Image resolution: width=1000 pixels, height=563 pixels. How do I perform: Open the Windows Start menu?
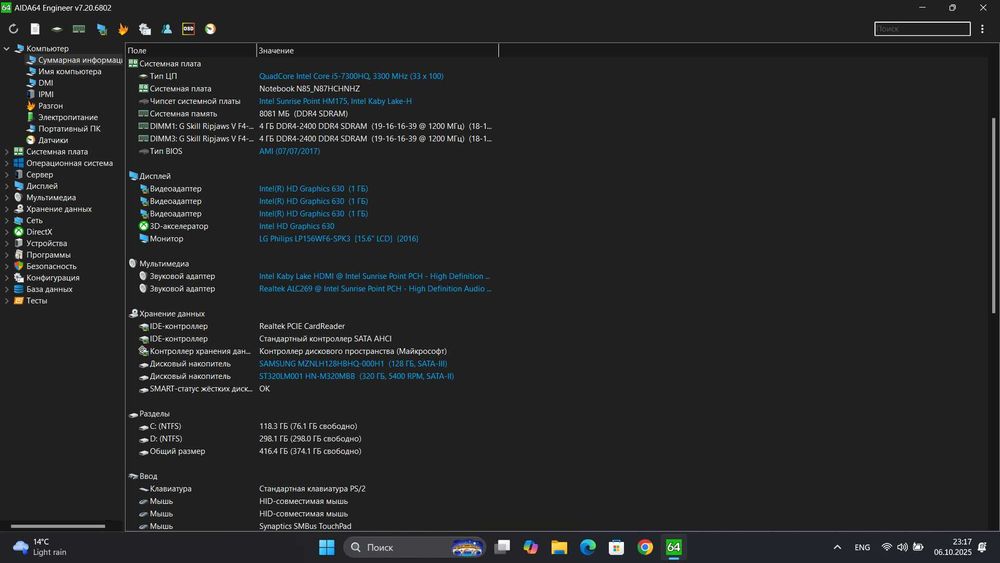pos(327,547)
